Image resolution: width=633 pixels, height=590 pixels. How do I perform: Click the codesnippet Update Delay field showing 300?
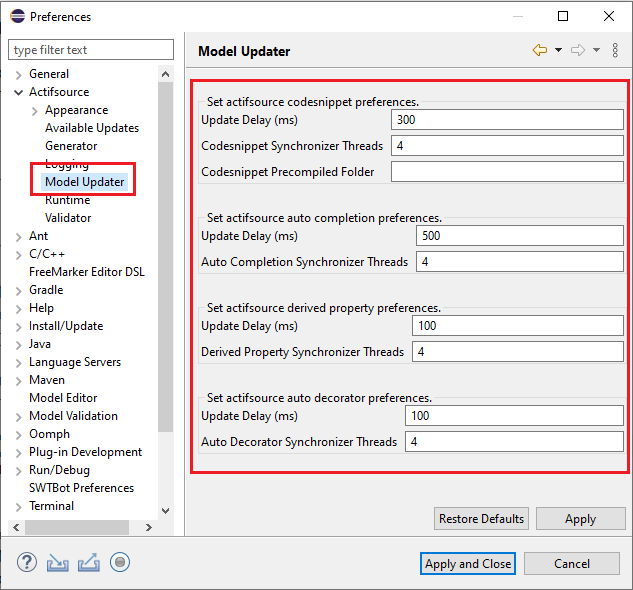(507, 120)
